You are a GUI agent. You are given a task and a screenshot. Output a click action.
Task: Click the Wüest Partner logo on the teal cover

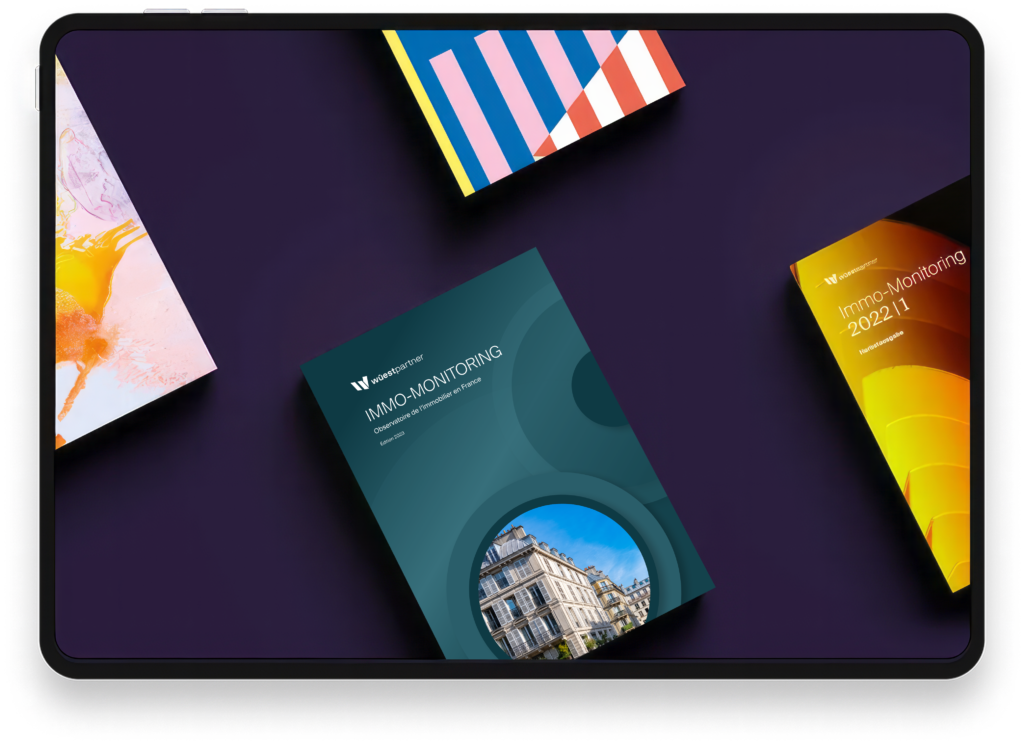(387, 372)
